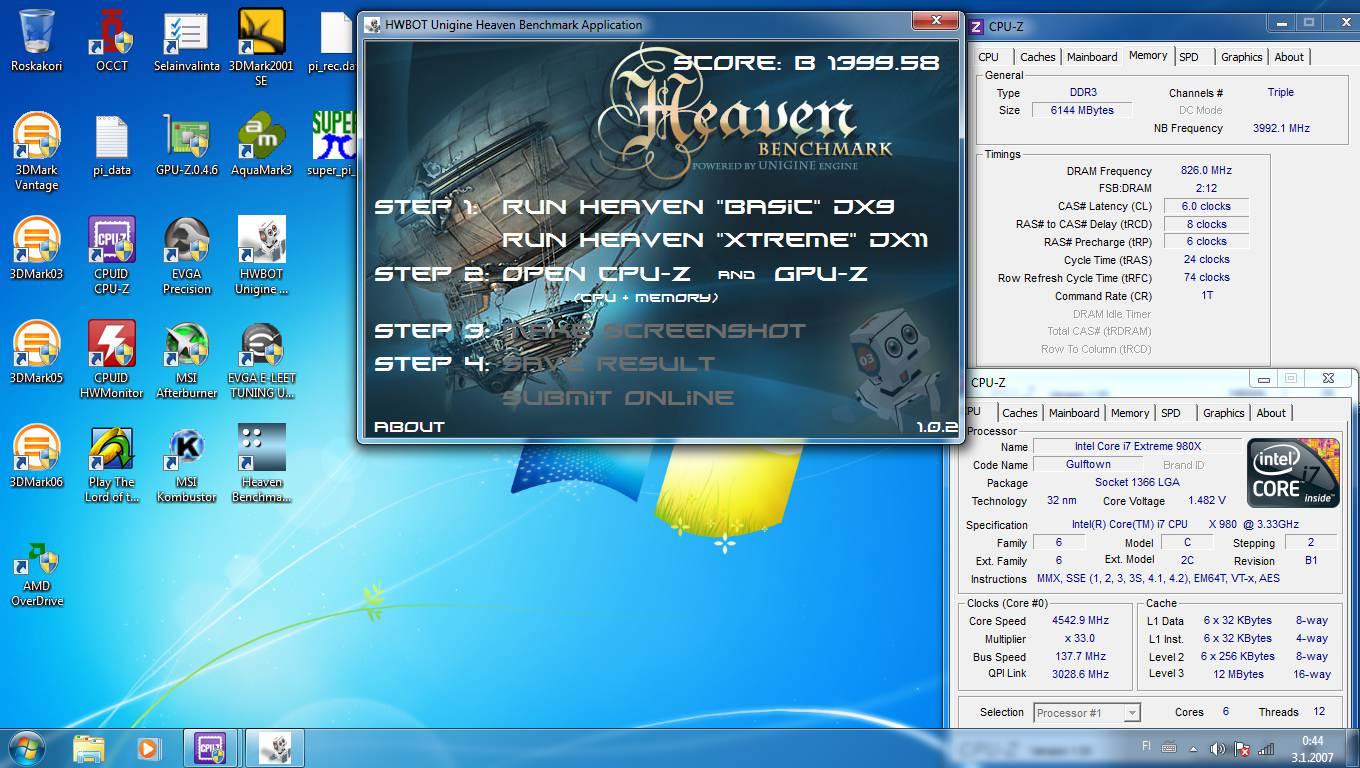Open the Heaven Benchmark desktop shortcut
This screenshot has height=768, width=1360.
261,463
